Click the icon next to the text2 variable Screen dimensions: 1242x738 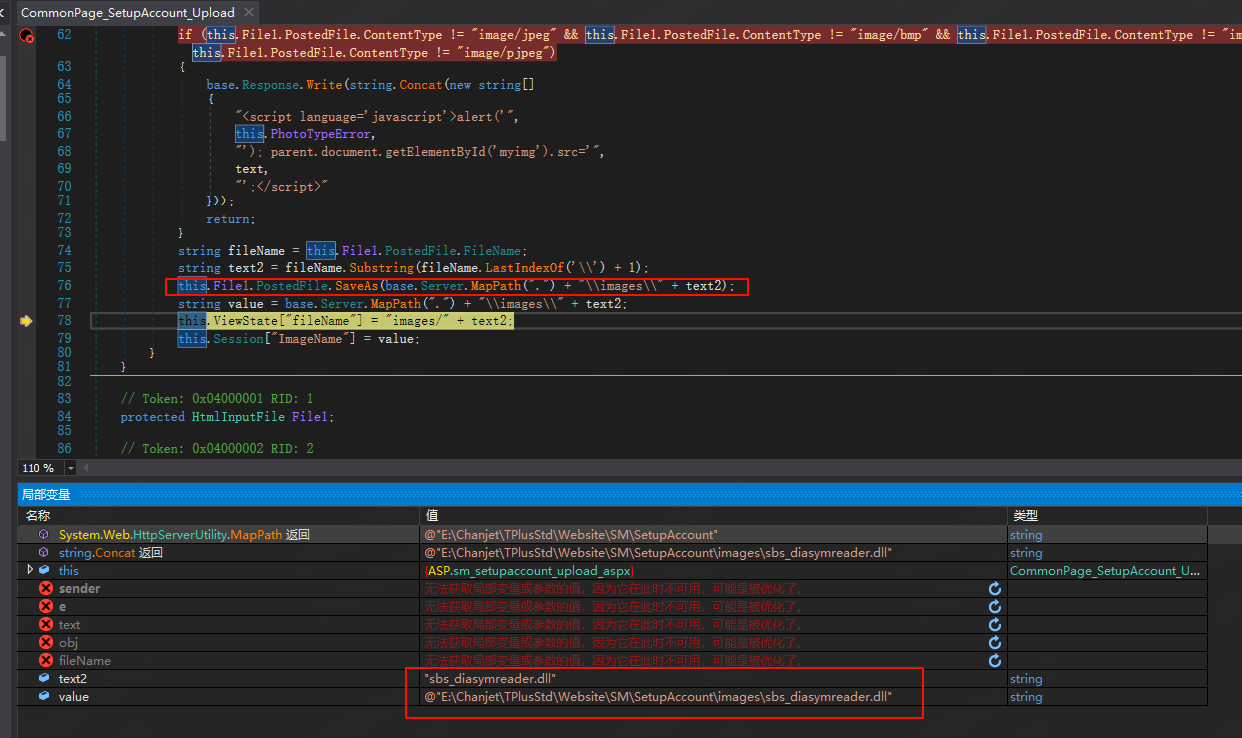click(44, 679)
